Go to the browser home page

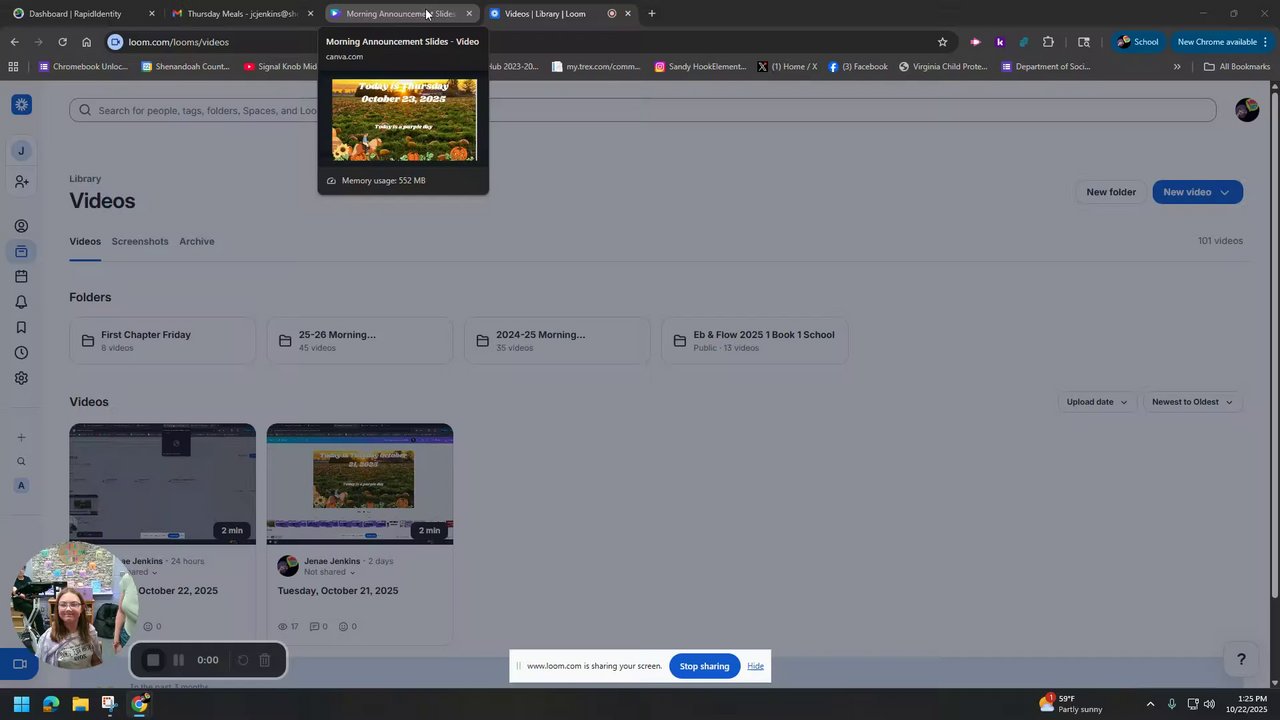[x=86, y=42]
